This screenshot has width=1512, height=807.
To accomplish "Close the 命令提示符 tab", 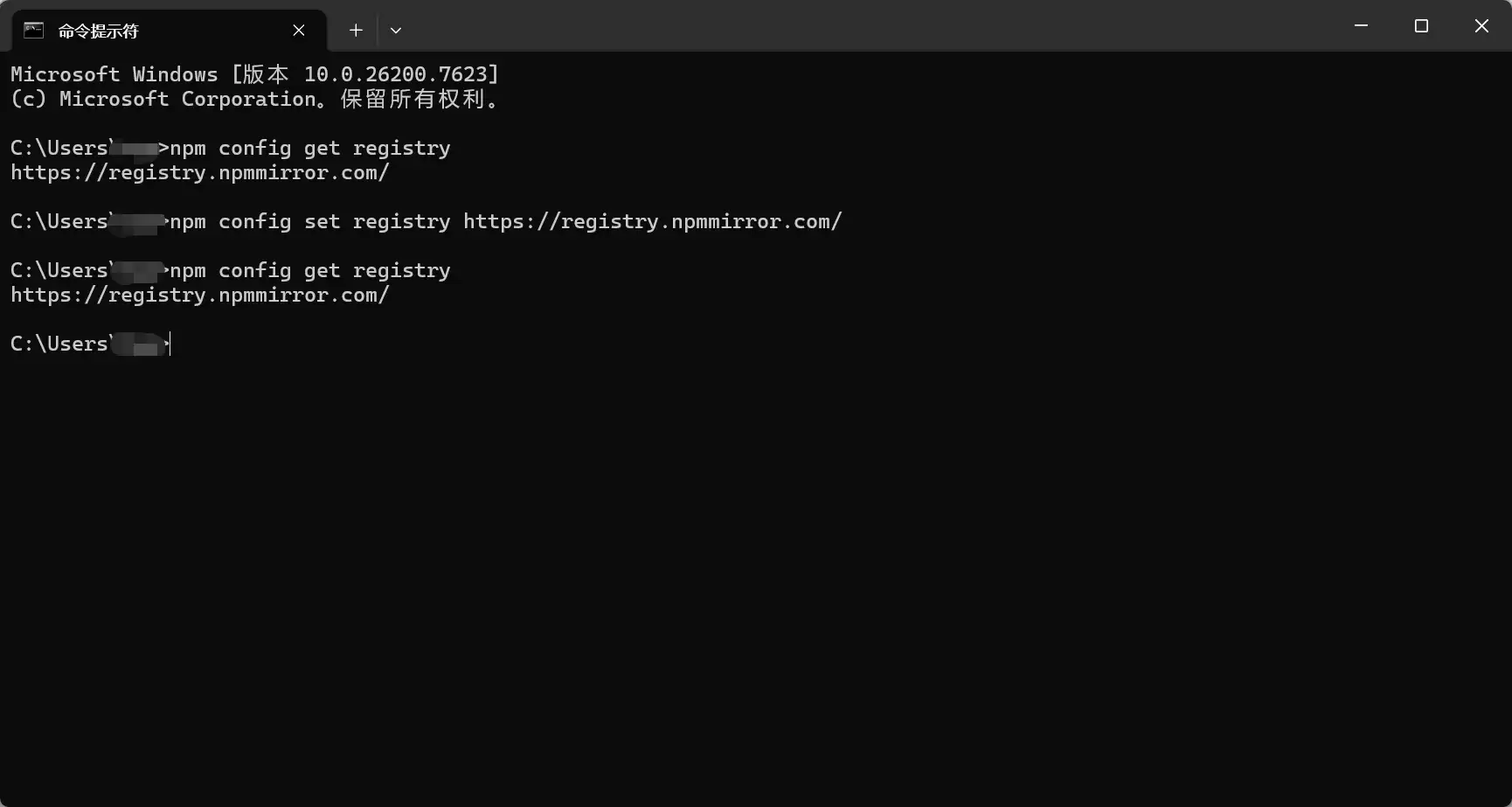I will [x=299, y=31].
